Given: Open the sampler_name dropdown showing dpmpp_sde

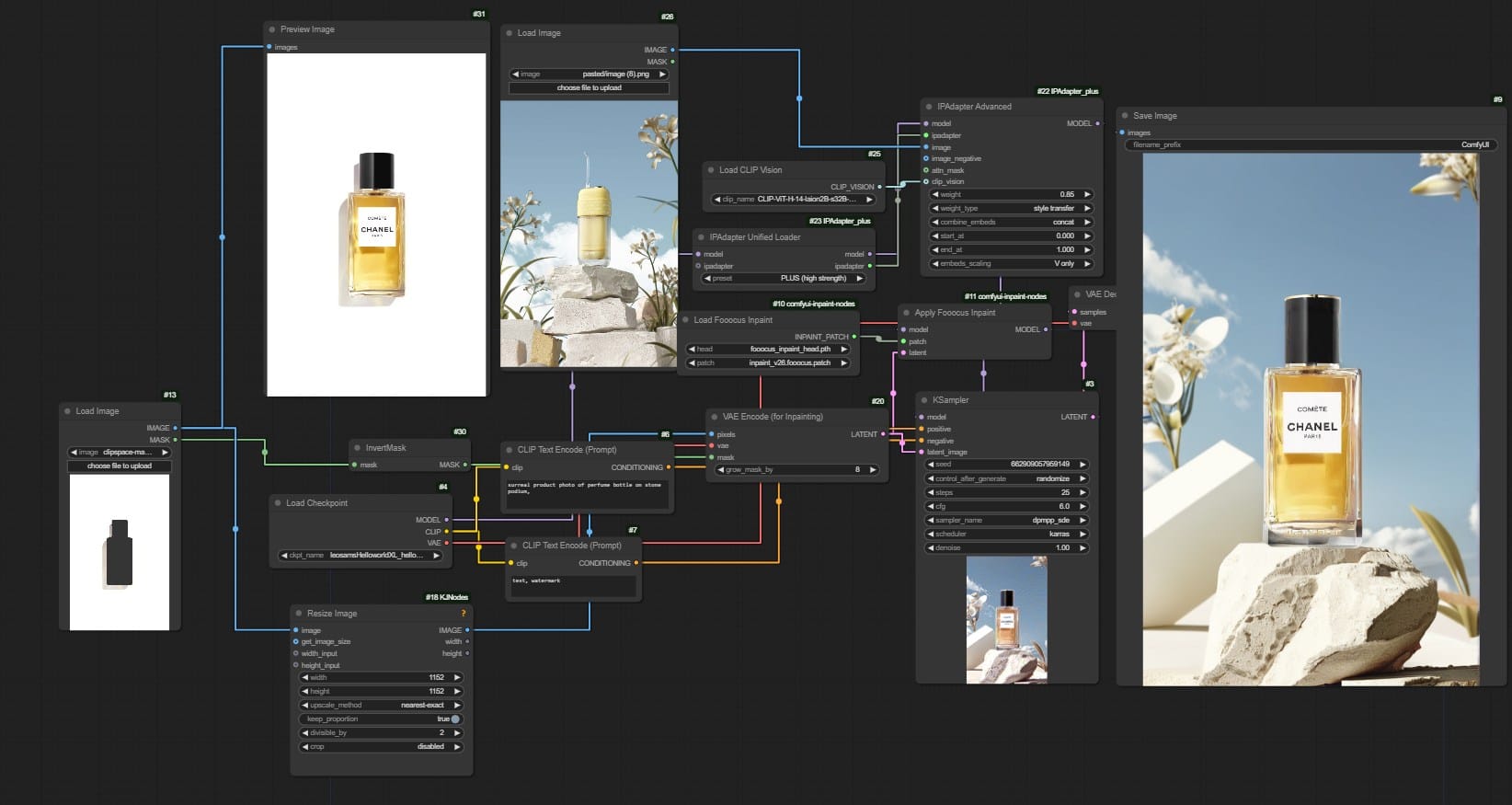Looking at the screenshot, I should click(1007, 520).
